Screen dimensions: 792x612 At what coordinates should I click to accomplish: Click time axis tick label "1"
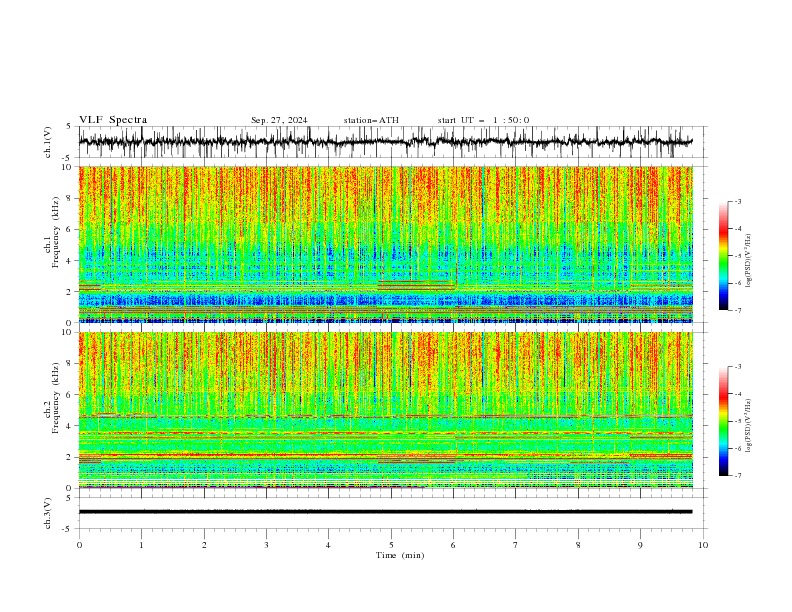pyautogui.click(x=141, y=545)
